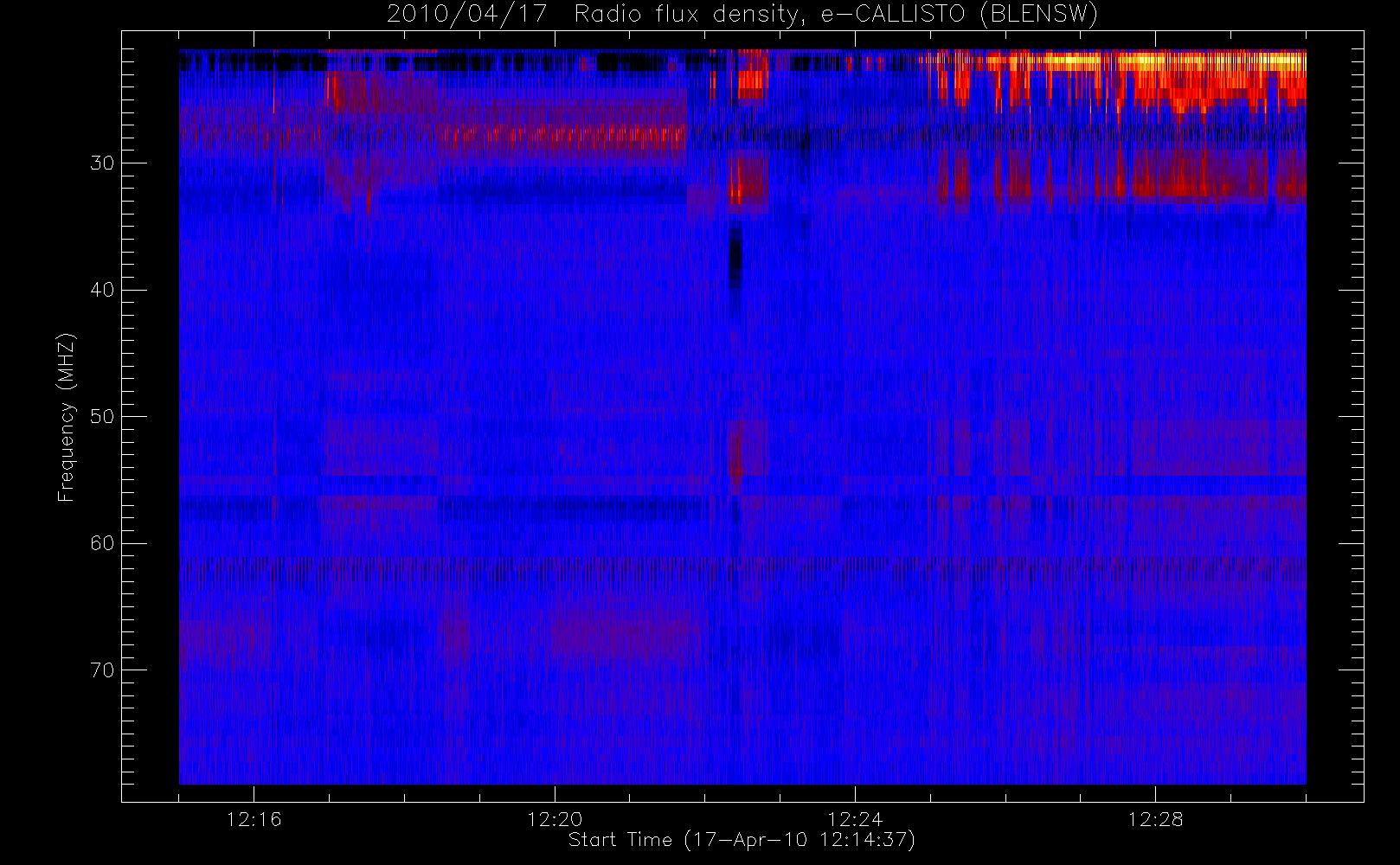The width and height of the screenshot is (1400, 865).
Task: Select the 'Frequency (MHZ)' axis label
Action: (66, 417)
